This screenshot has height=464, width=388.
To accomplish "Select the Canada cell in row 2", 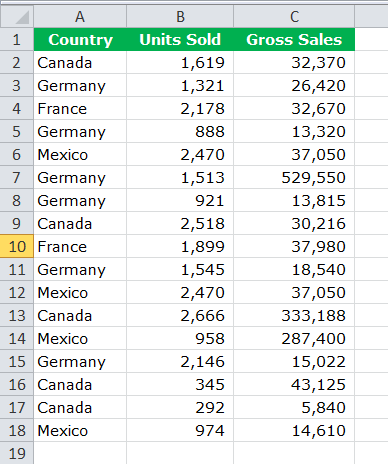I will click(x=80, y=62).
